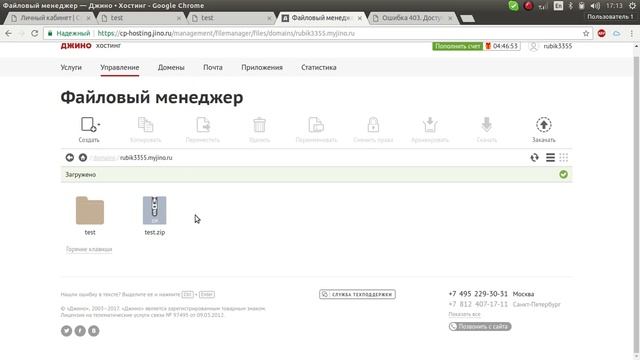This screenshot has height=360, width=640.
Task: Open the Bluetooth tray indicator
Action: pyautogui.click(x=571, y=6)
